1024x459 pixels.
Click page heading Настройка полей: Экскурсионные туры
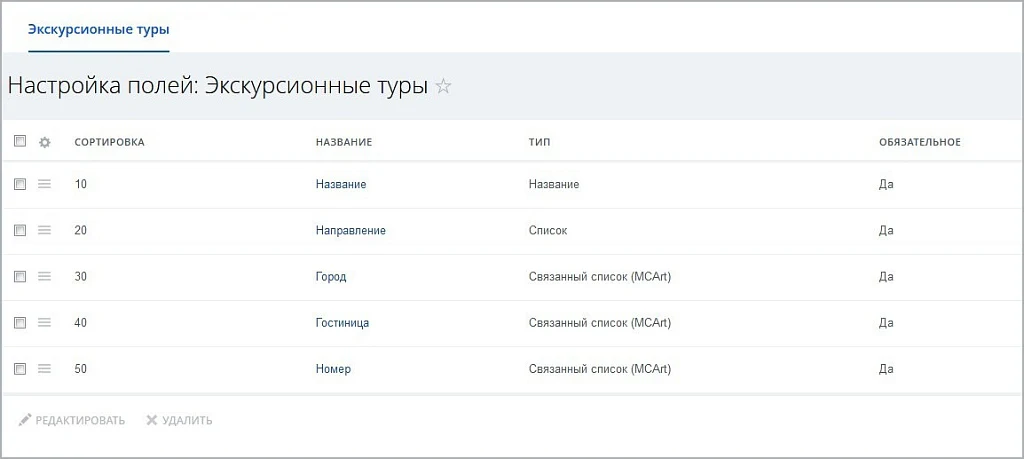[x=218, y=87]
